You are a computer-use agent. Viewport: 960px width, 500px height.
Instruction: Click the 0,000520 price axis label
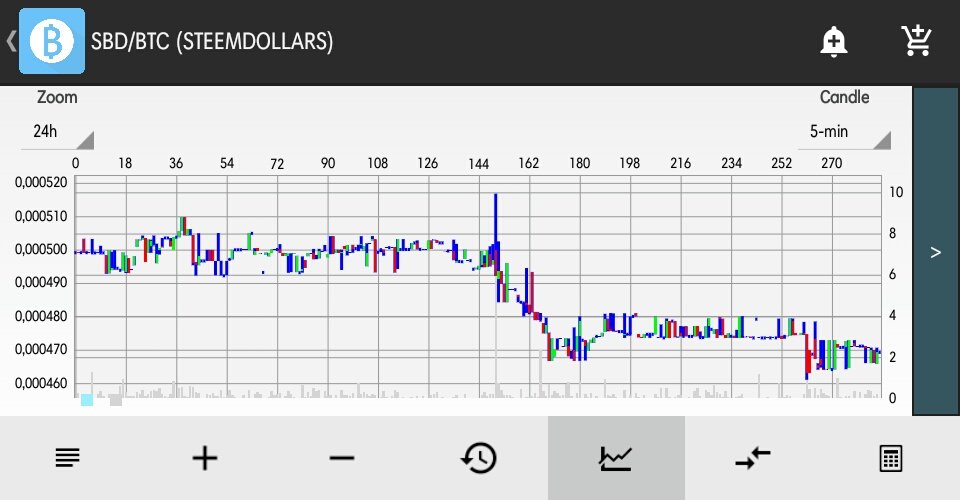(41, 182)
